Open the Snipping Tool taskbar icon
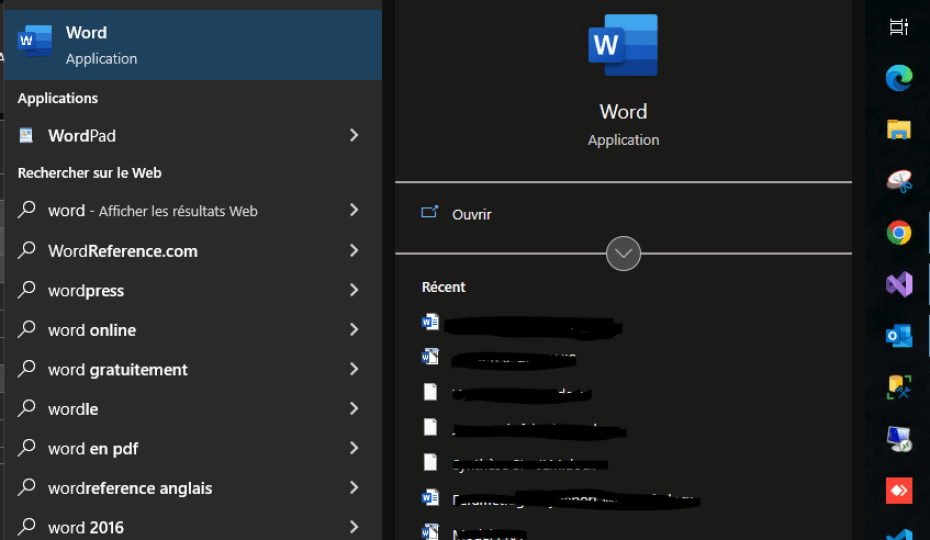 [x=899, y=181]
